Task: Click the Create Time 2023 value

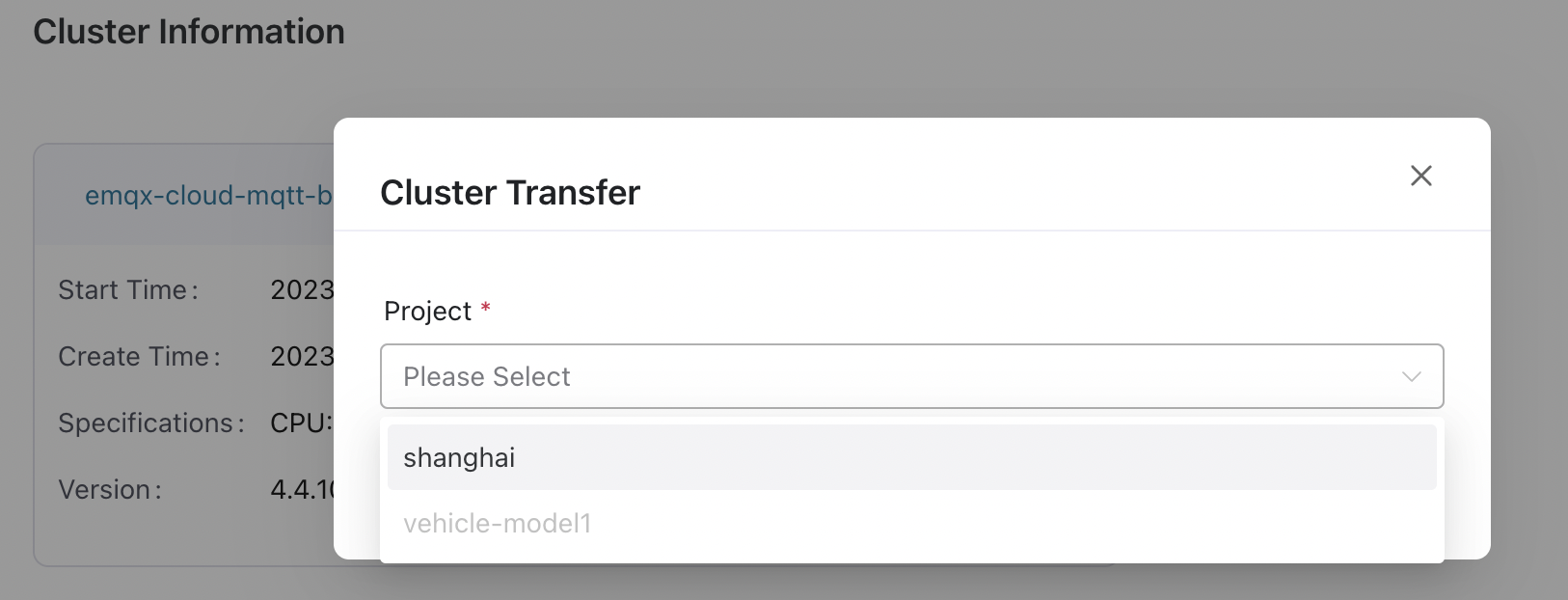Action: click(301, 357)
